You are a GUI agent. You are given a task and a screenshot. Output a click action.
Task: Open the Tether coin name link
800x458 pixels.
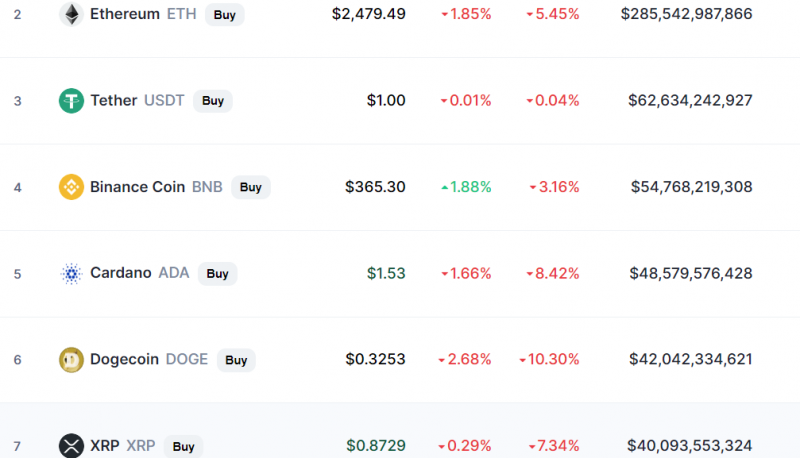114,100
